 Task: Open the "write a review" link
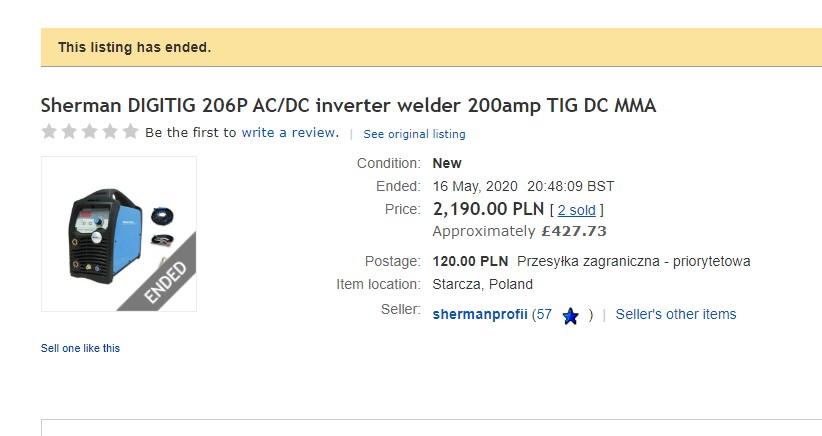pyautogui.click(x=290, y=132)
